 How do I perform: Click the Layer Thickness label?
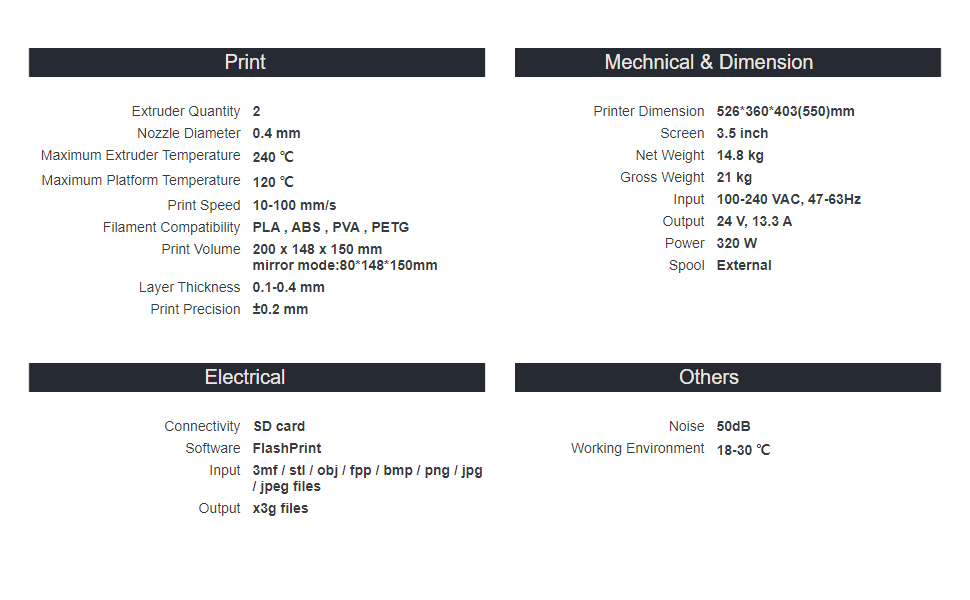pos(190,287)
